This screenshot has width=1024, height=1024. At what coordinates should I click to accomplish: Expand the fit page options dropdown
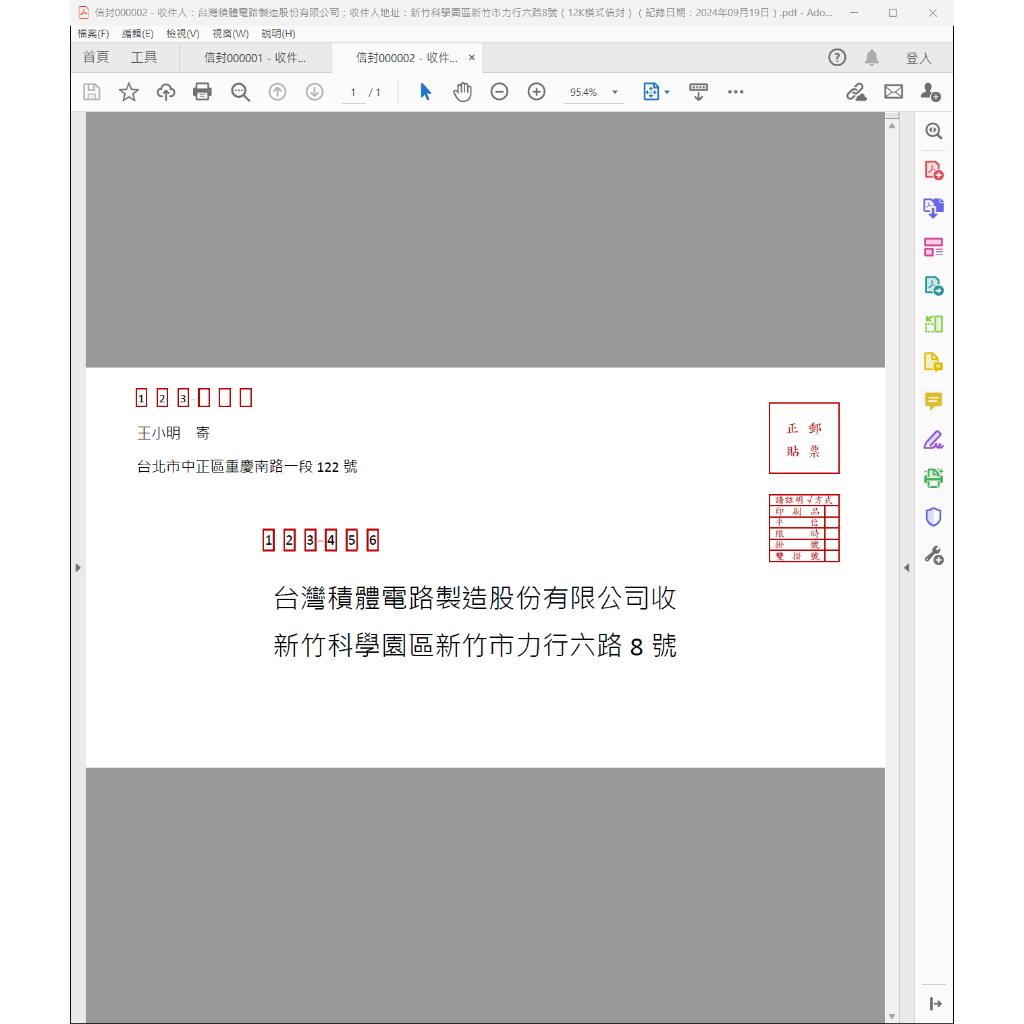tap(667, 92)
